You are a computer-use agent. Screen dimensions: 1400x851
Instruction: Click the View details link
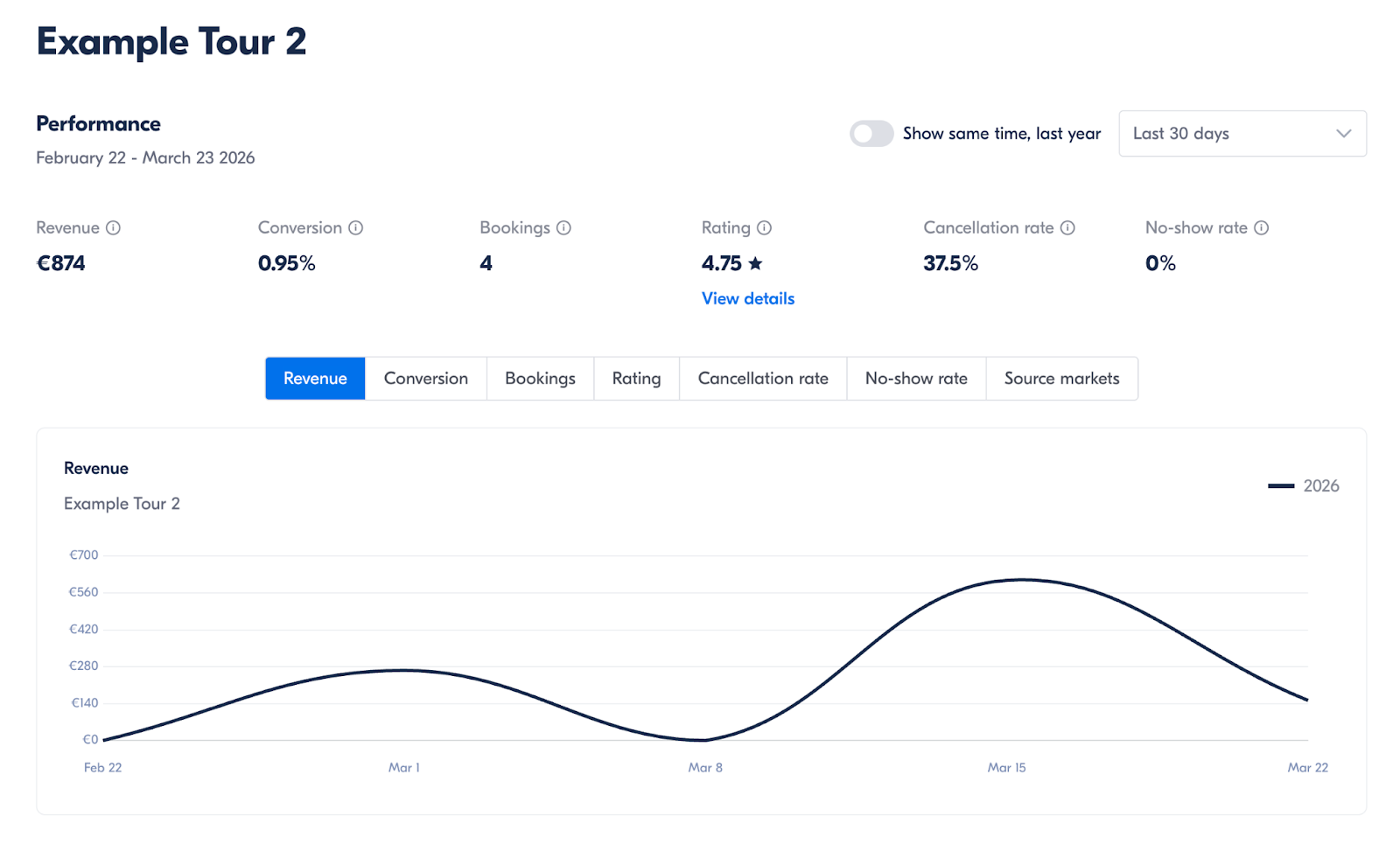pos(747,298)
